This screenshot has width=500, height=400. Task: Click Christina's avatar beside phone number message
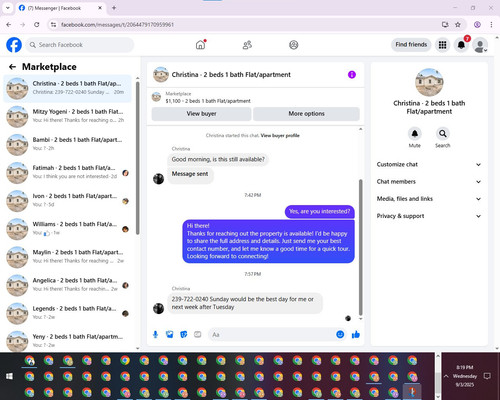[x=158, y=308]
